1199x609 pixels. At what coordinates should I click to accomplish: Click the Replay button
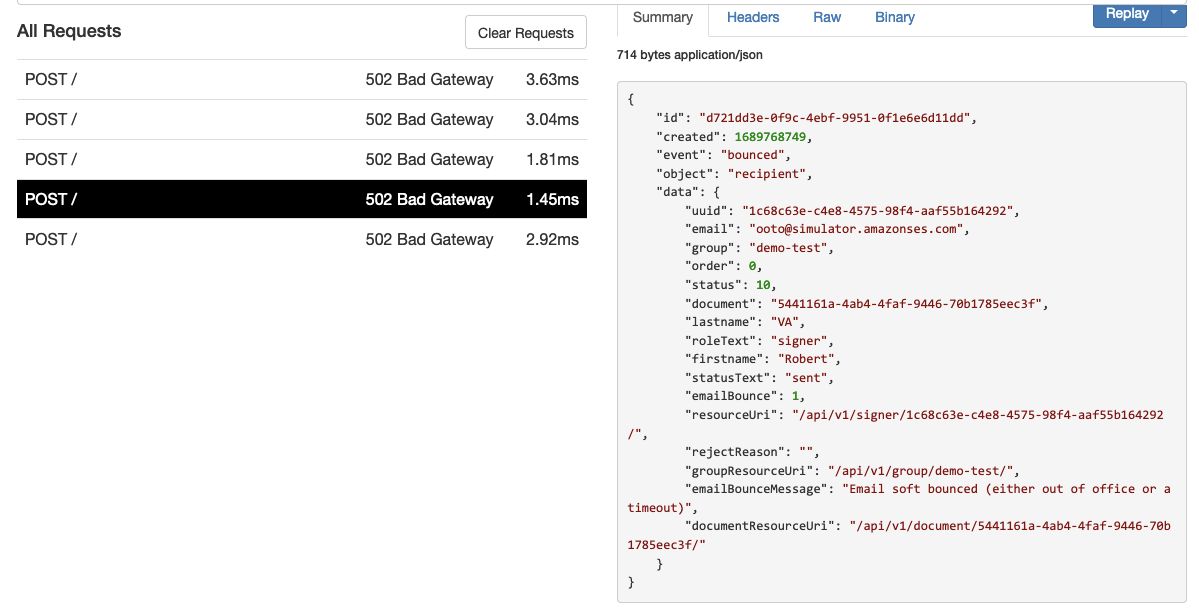click(1126, 13)
